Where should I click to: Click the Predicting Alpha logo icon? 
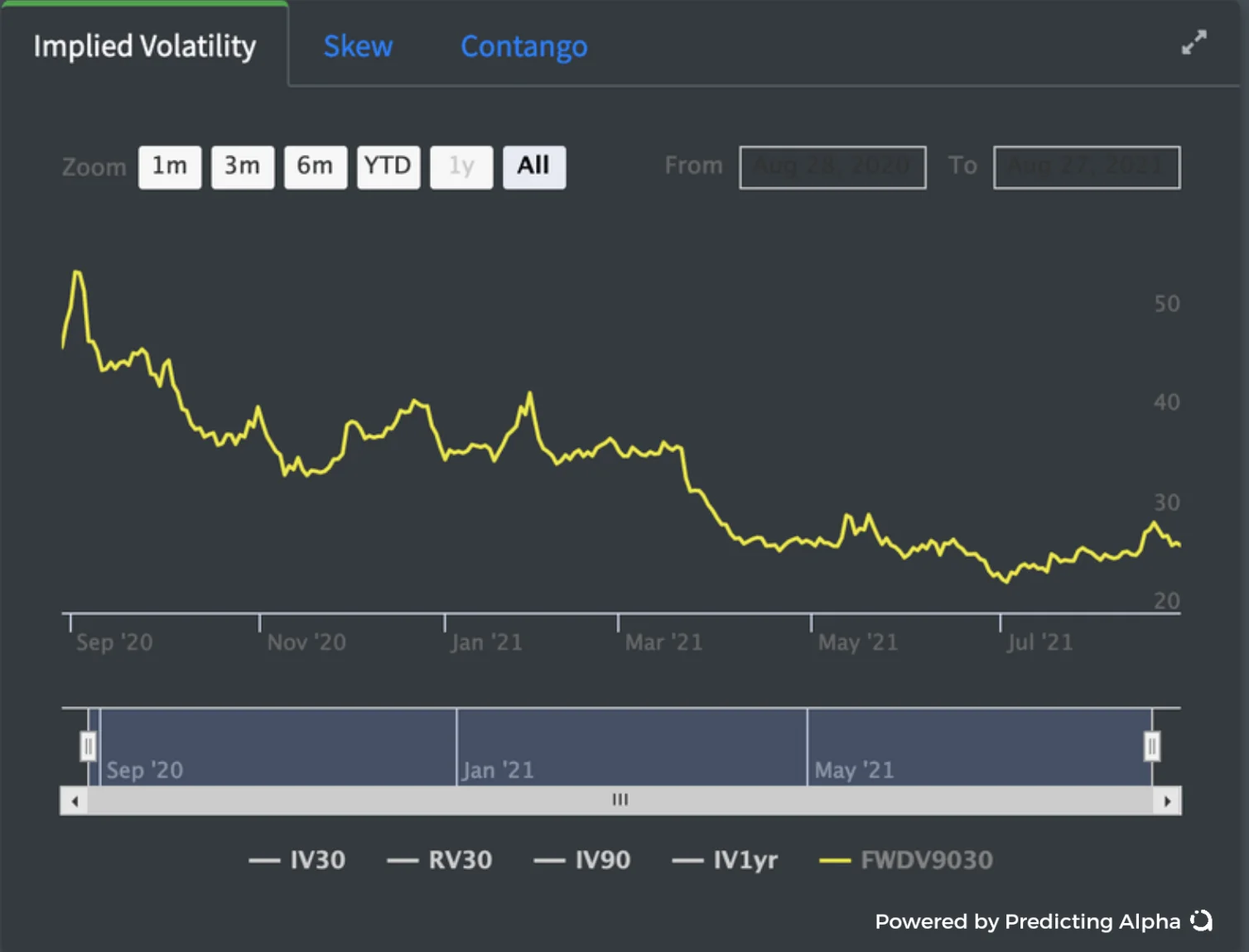[x=1201, y=921]
